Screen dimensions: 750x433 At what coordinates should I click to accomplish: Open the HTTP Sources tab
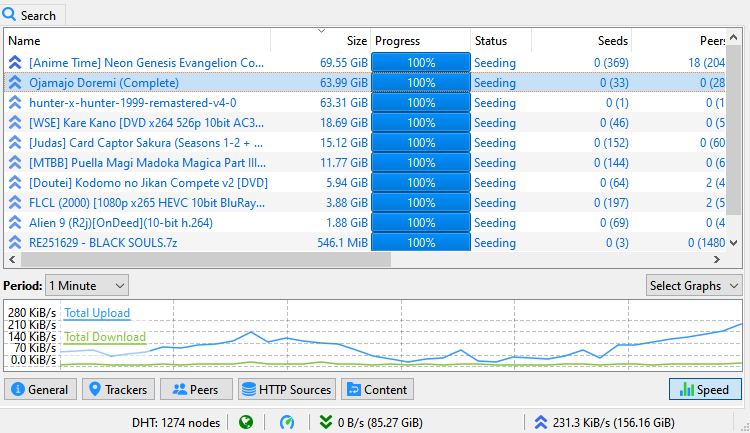287,389
